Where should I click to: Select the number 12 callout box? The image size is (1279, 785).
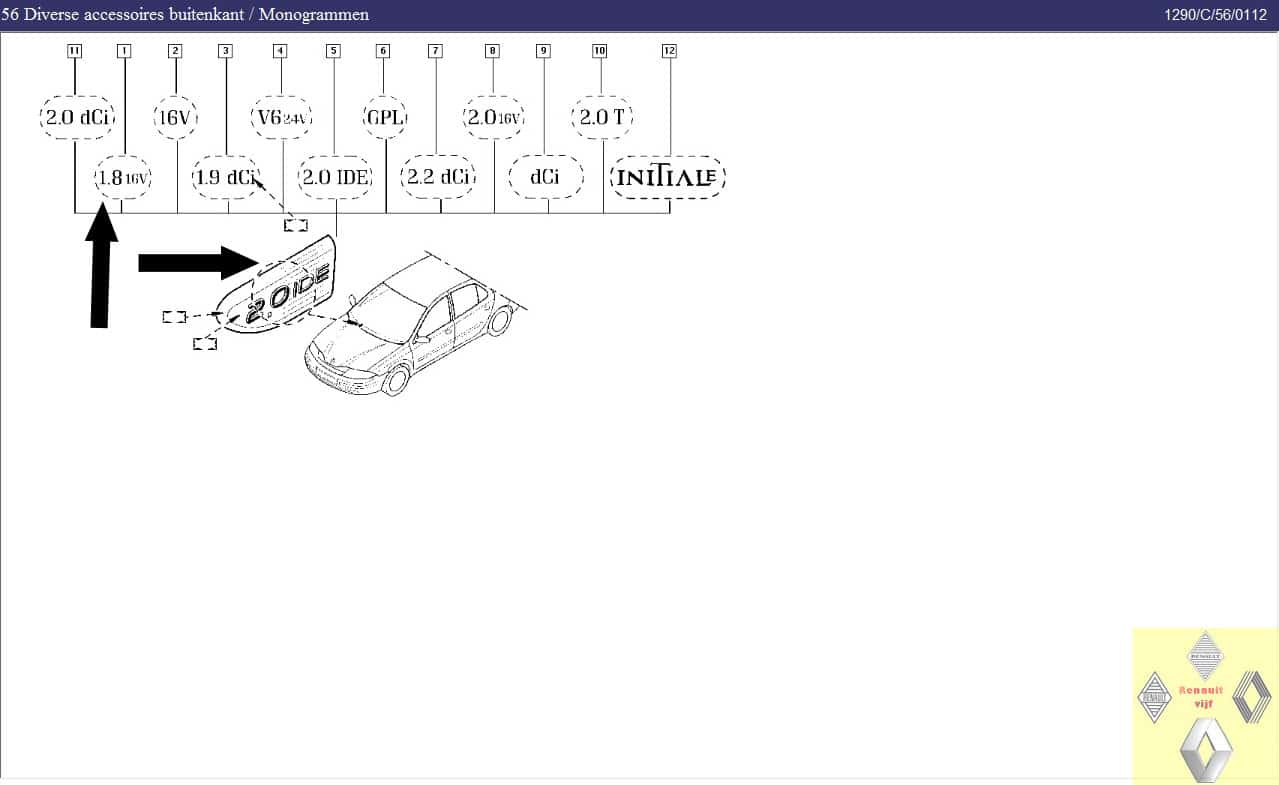click(669, 51)
